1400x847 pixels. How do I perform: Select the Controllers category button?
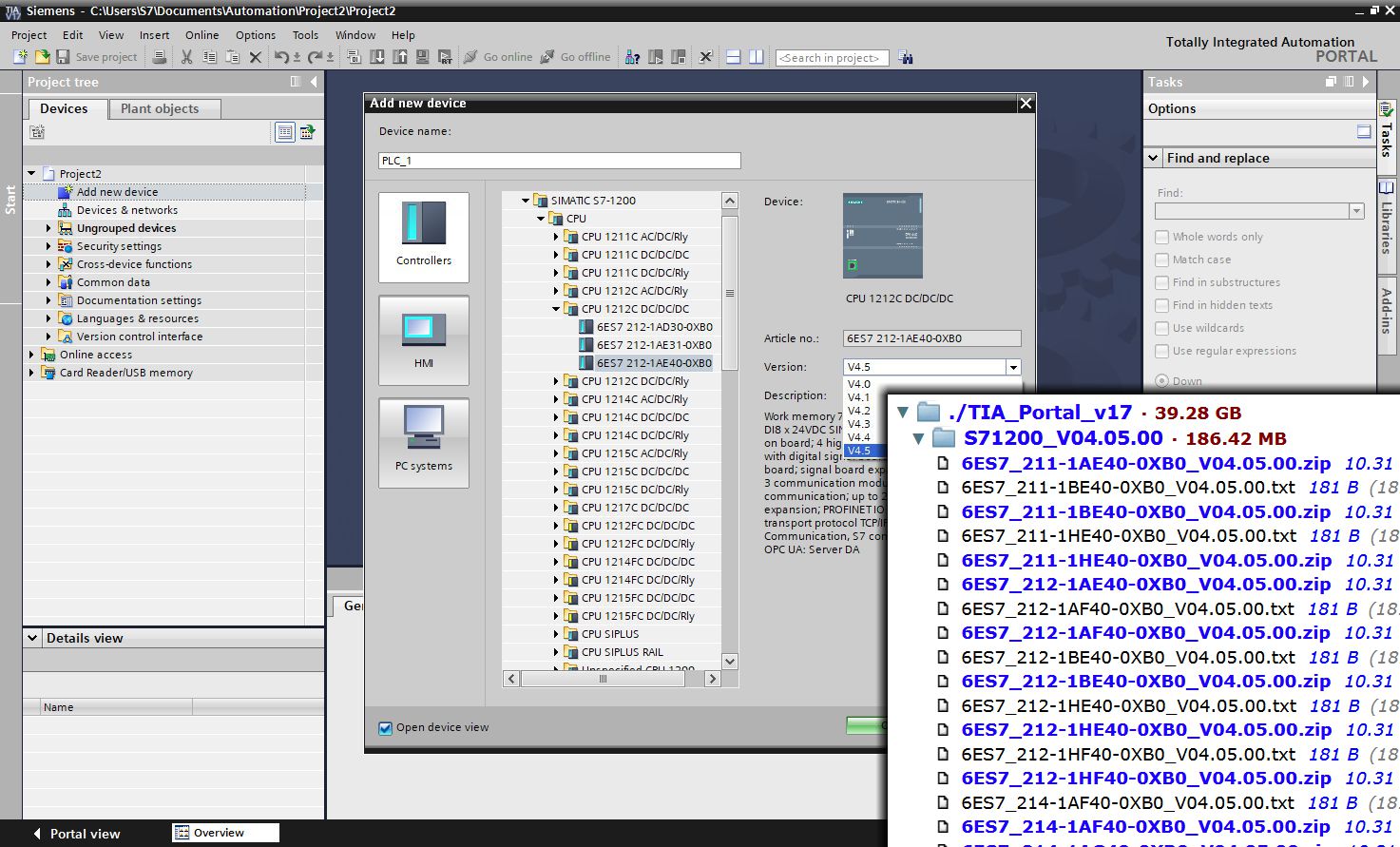[x=423, y=237]
